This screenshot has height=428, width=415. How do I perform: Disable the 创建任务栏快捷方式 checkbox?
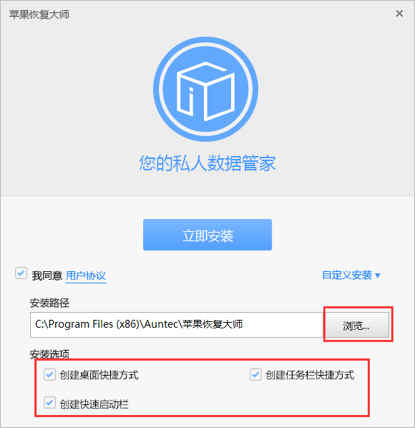(255, 375)
